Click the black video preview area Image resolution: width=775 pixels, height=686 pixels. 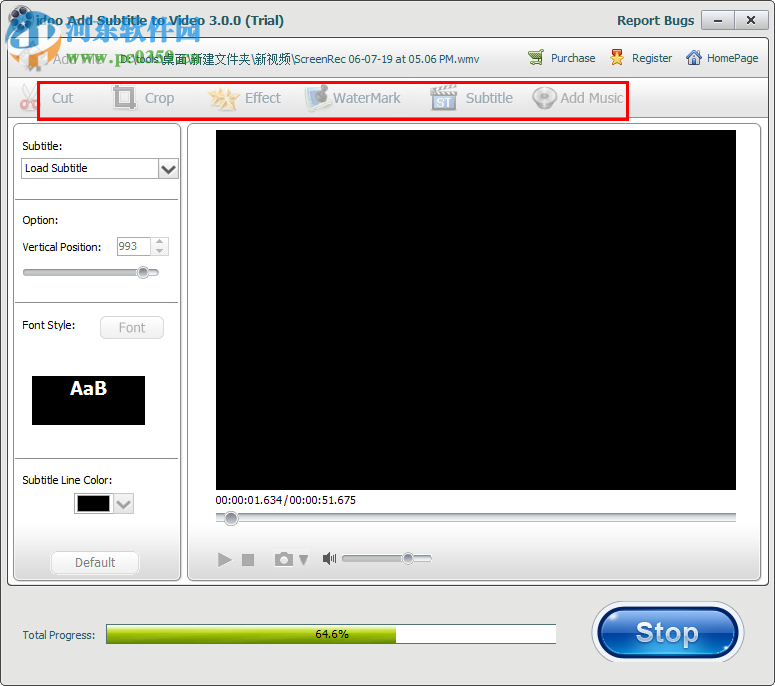475,310
